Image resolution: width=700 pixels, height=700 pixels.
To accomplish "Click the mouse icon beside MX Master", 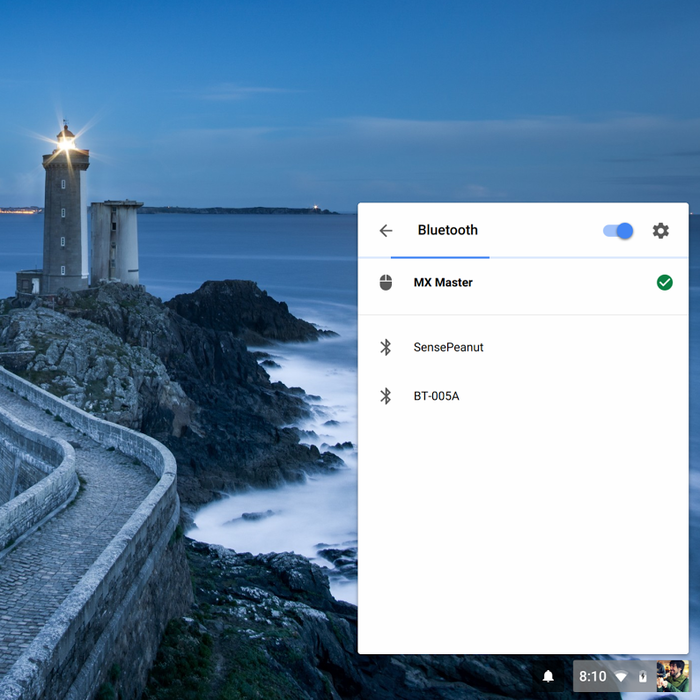I will pyautogui.click(x=386, y=283).
